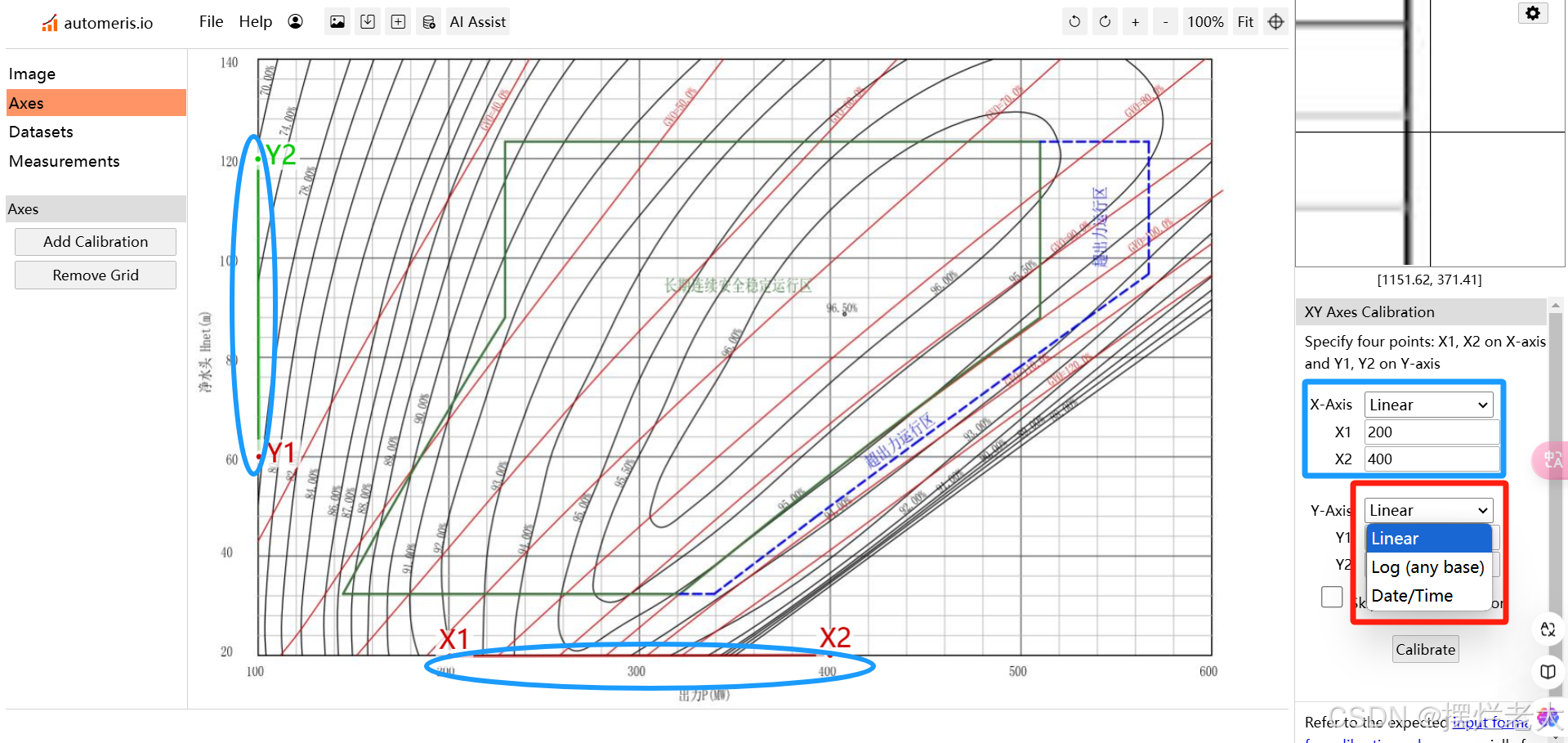Click the X1 value field
Screen dimensions: 1568x743
click(x=1432, y=432)
